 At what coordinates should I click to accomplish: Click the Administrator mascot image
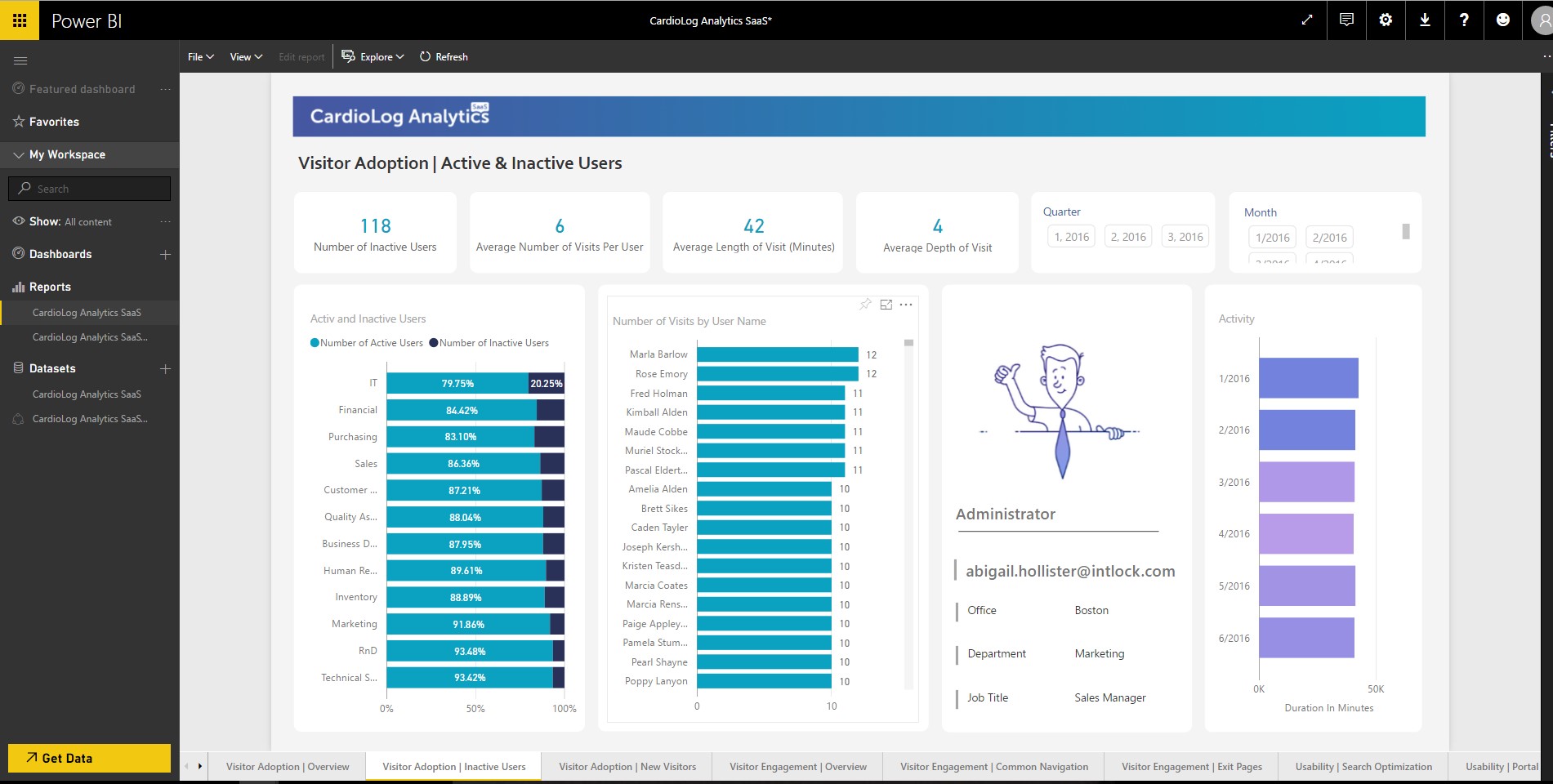coord(1060,410)
